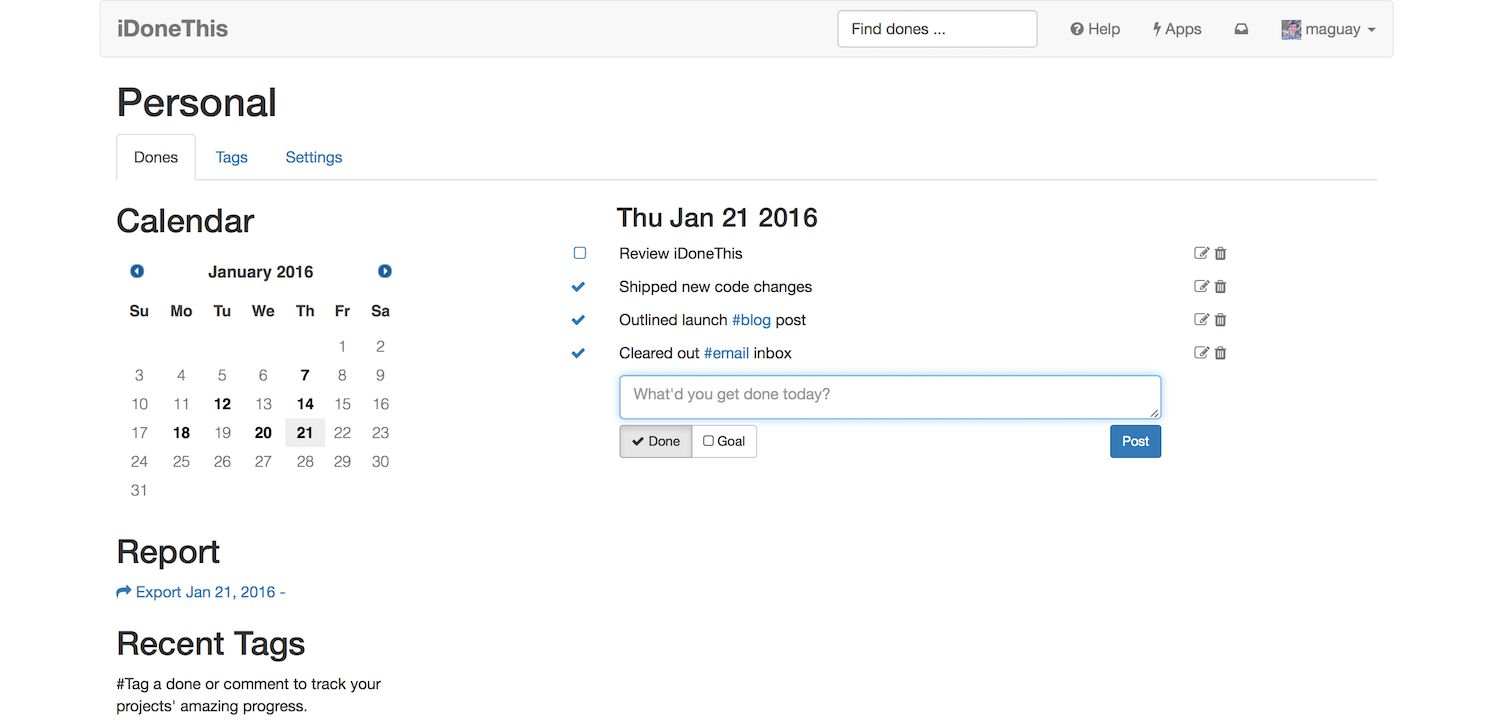The height and width of the screenshot is (728, 1500).
Task: Edit the Shipped new code changes entry
Action: 1201,286
